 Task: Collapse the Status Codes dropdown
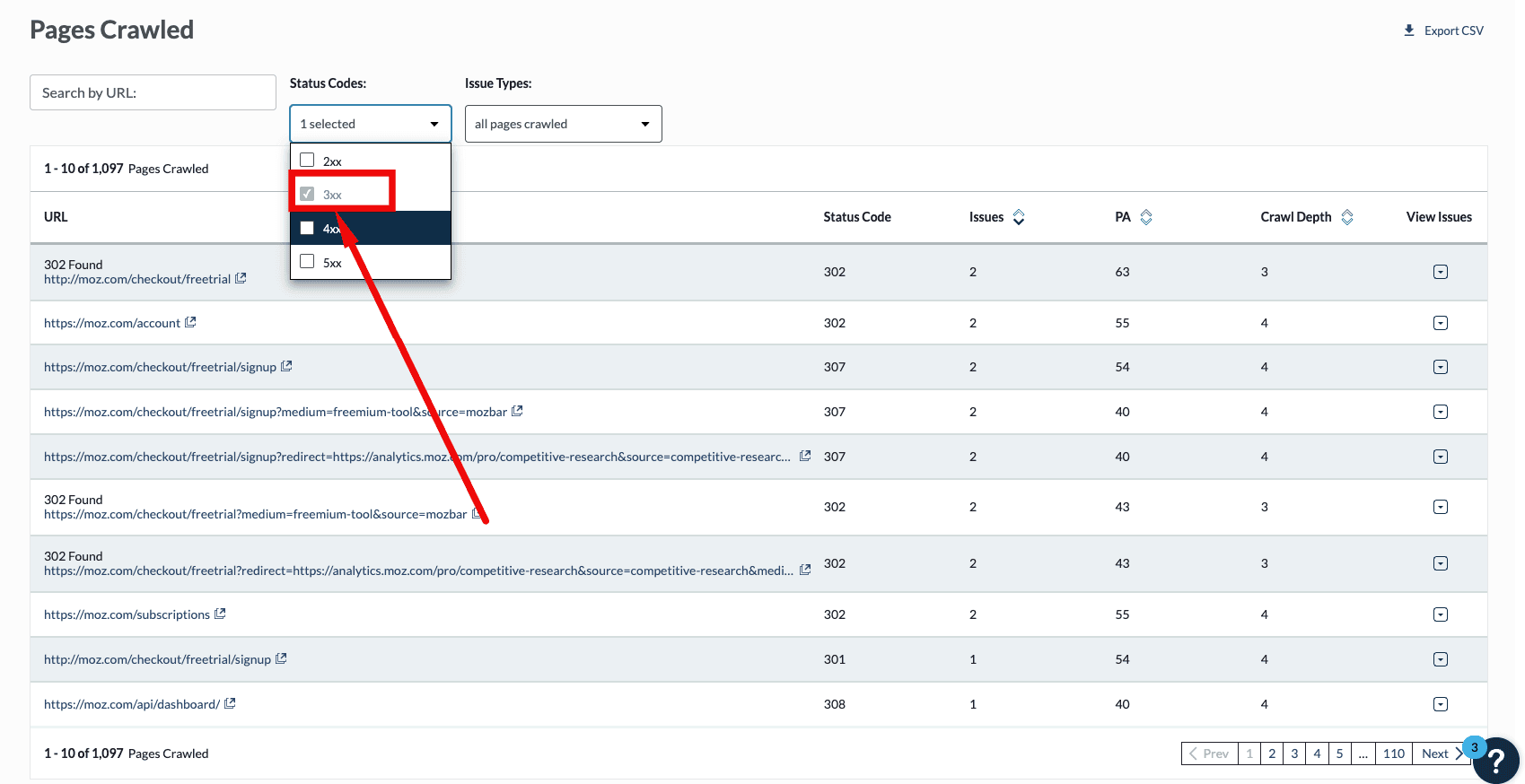[x=370, y=124]
